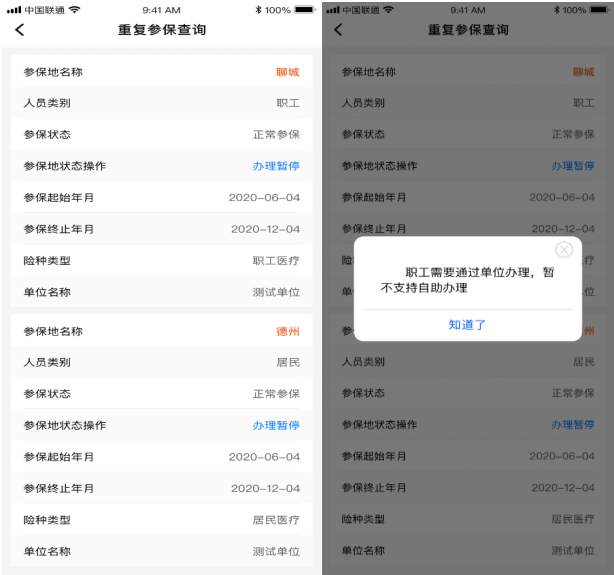Tap the Wi-Fi icon in the right status bar
The width and height of the screenshot is (614, 575).
tap(388, 9)
